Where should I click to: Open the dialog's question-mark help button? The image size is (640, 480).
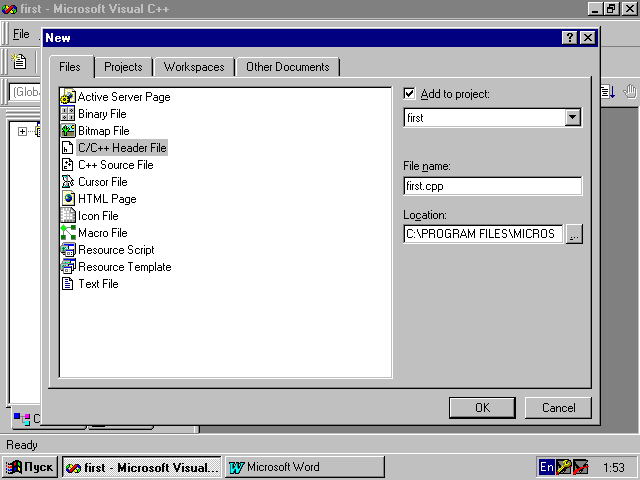pyautogui.click(x=569, y=38)
